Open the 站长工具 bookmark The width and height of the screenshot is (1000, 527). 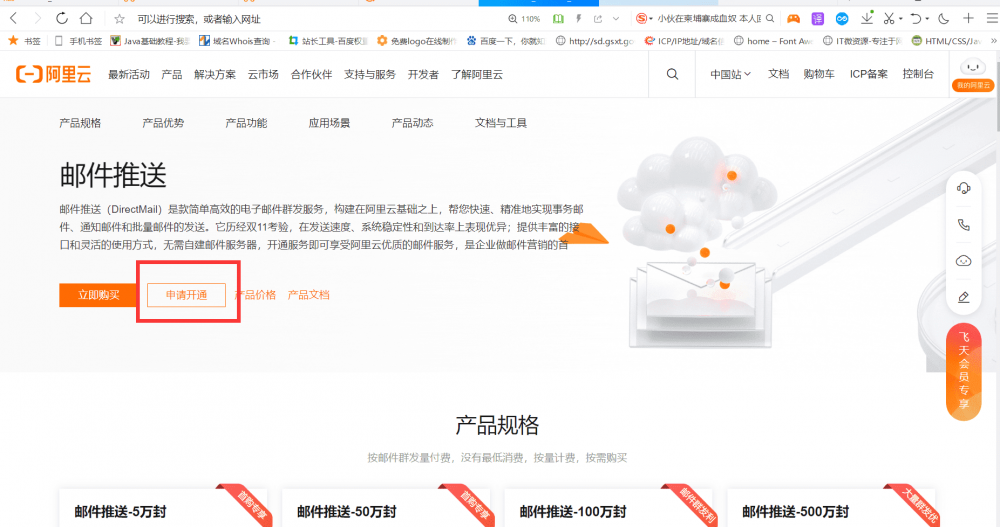click(x=328, y=41)
